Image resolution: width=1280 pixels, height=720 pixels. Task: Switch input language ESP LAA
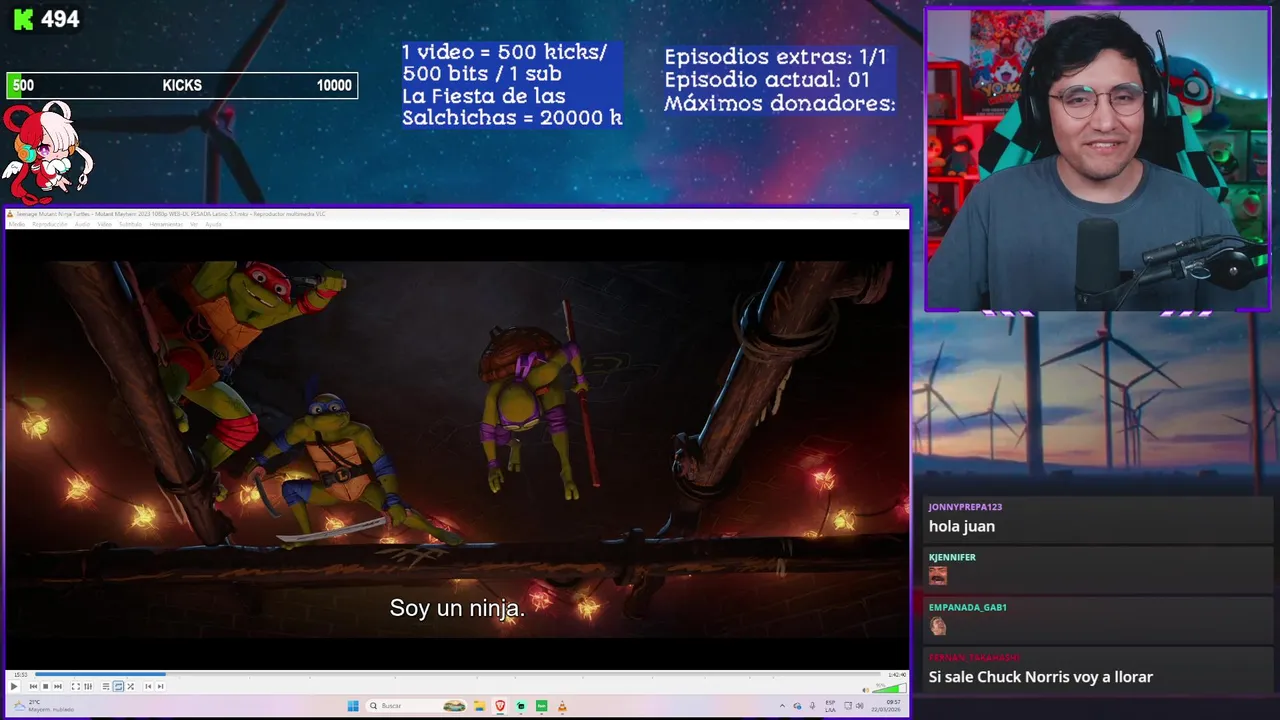(x=830, y=706)
